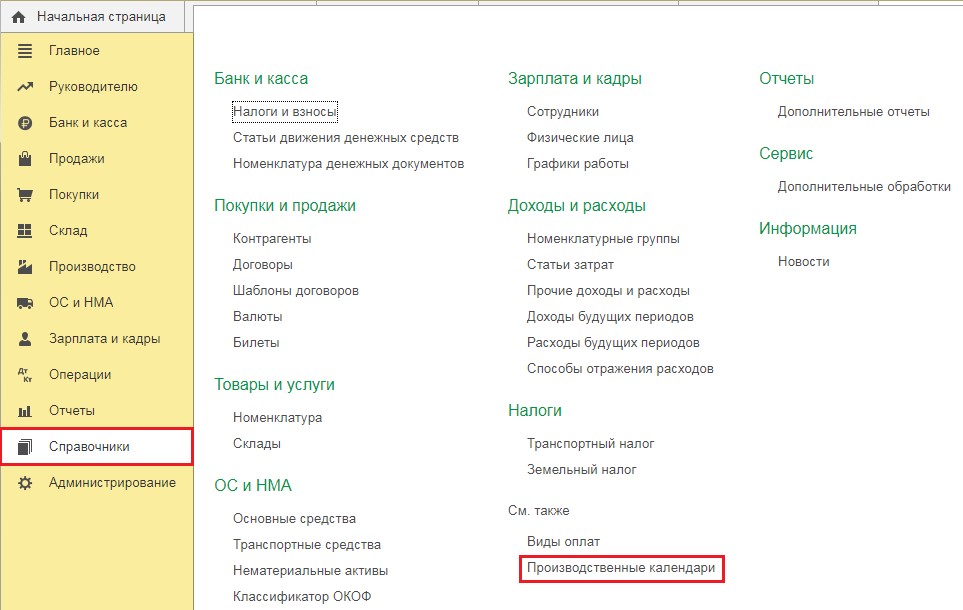Open Налоги и взносы reference
The height and width of the screenshot is (610, 963).
click(285, 112)
